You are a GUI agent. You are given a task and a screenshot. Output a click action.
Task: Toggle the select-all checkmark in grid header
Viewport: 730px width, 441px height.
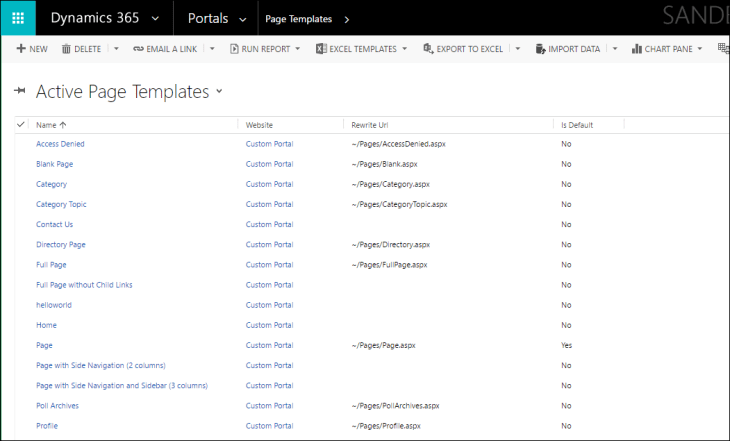[21, 125]
